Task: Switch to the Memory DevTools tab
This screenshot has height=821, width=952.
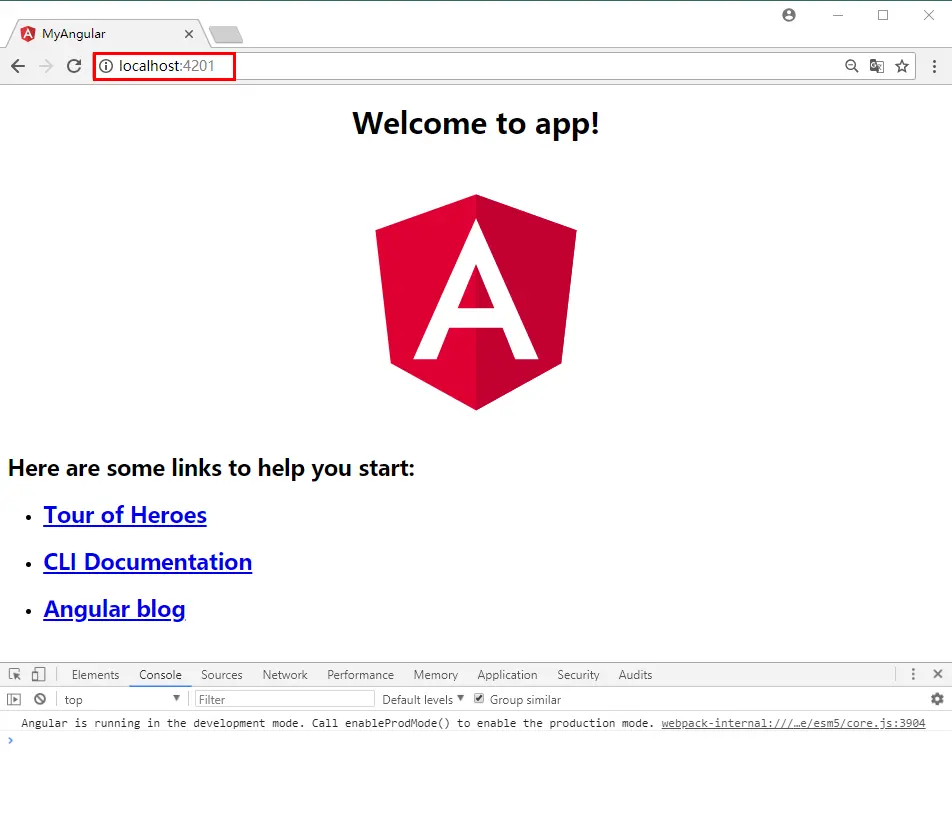Action: coord(435,675)
